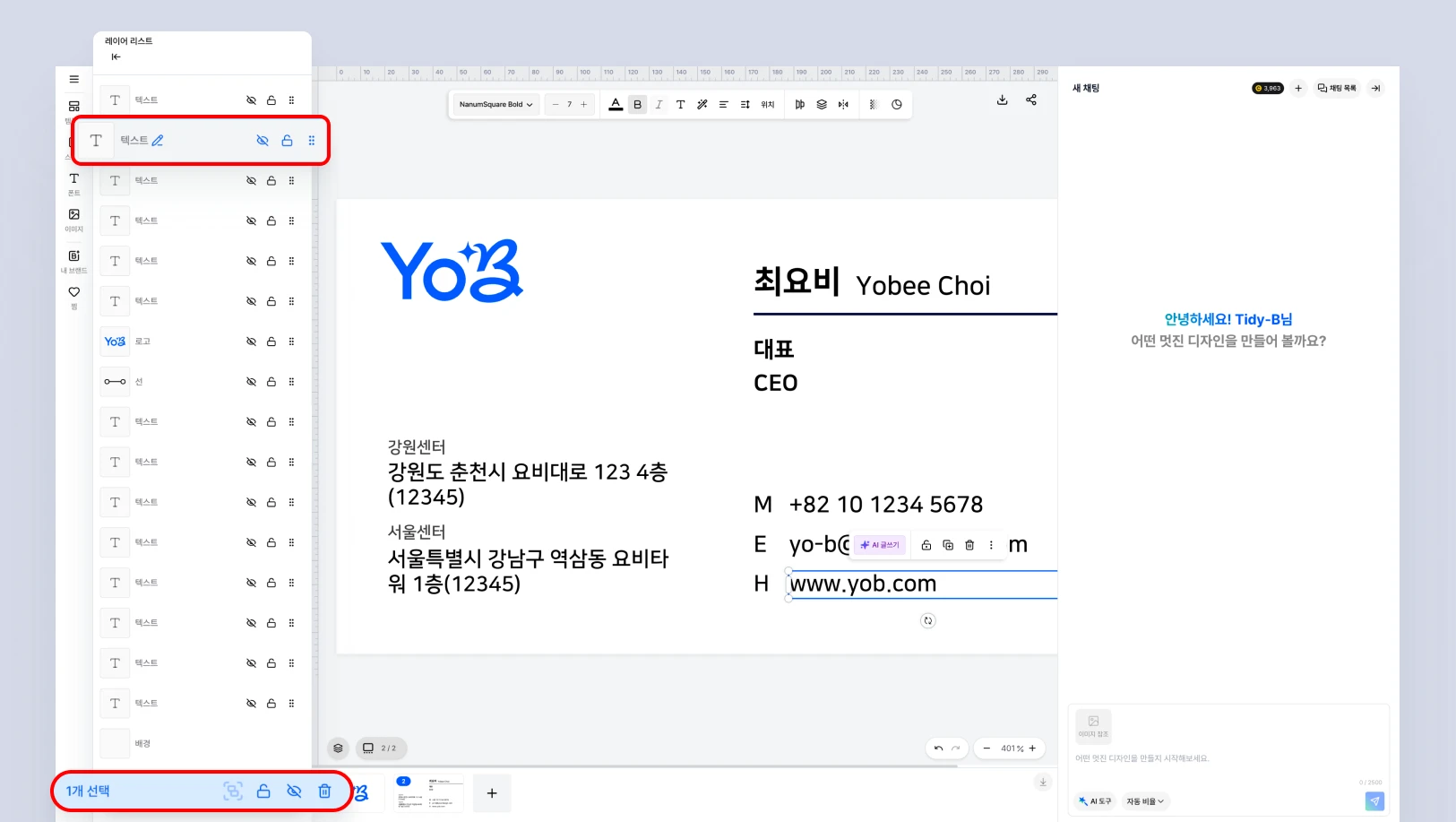This screenshot has width=1456, height=822.
Task: Click the redo arrow button
Action: point(956,748)
